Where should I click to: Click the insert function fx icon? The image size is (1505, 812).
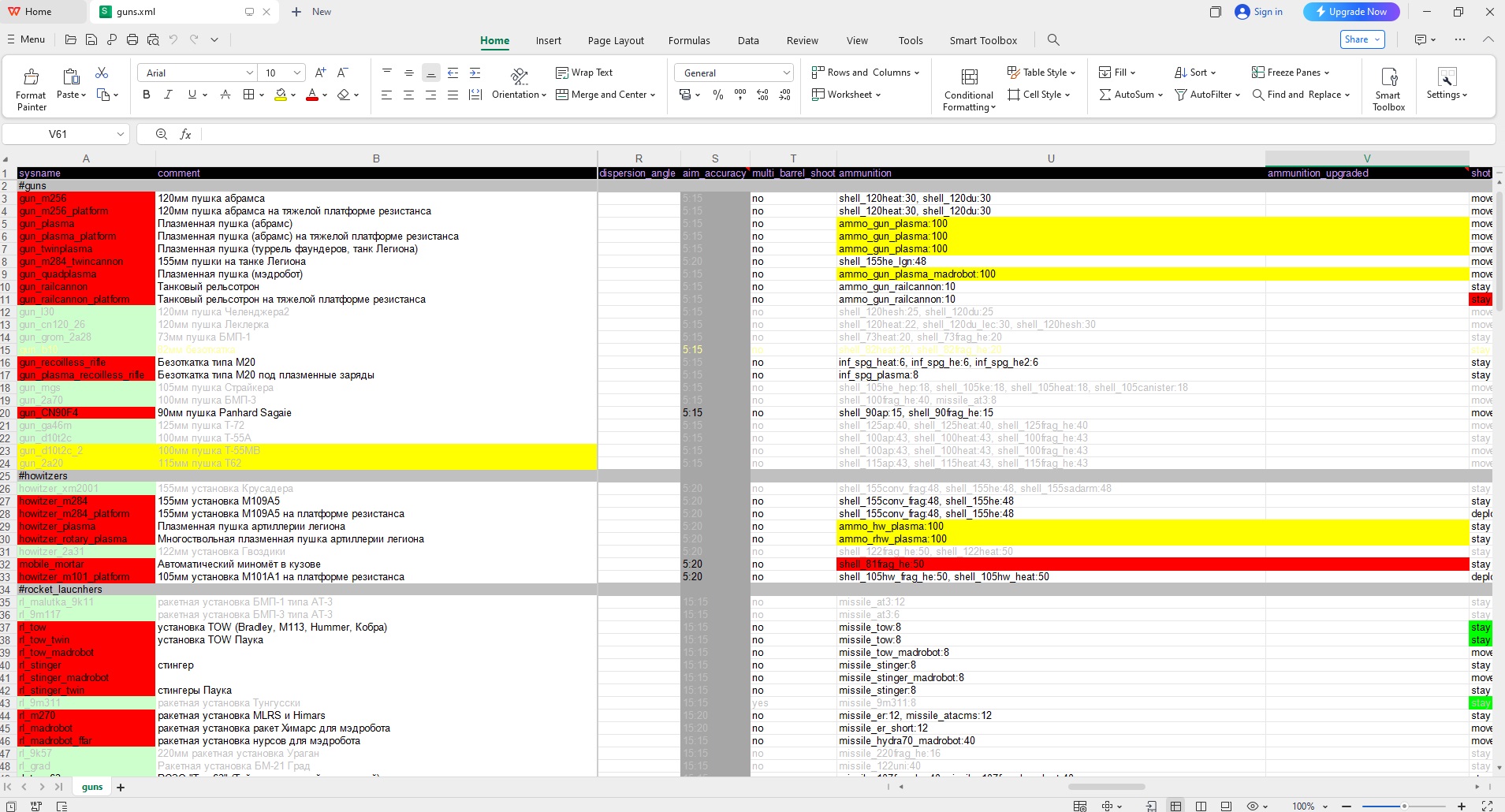186,134
